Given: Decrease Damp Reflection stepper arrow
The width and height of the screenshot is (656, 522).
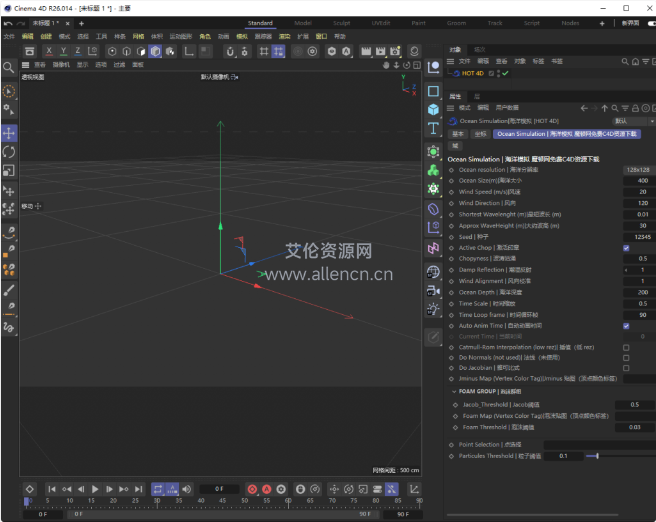Looking at the screenshot, I should click(626, 270).
